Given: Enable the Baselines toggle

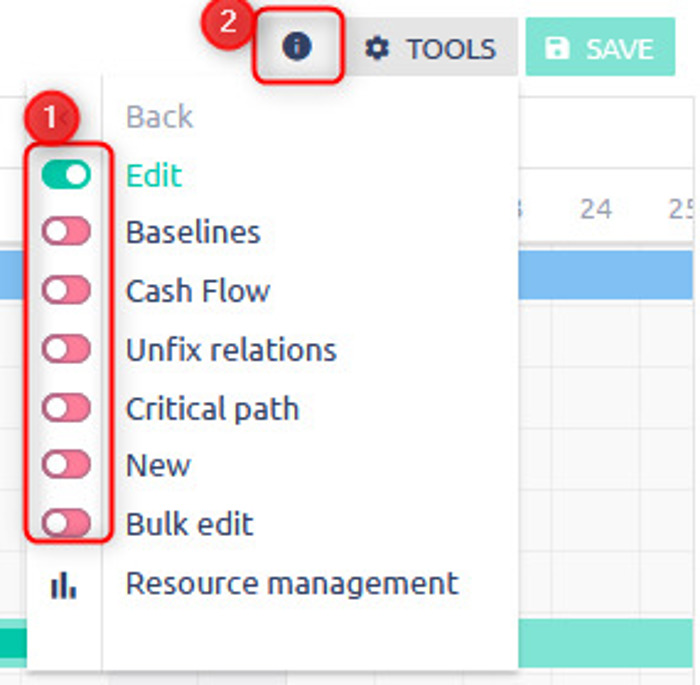Looking at the screenshot, I should (x=66, y=231).
